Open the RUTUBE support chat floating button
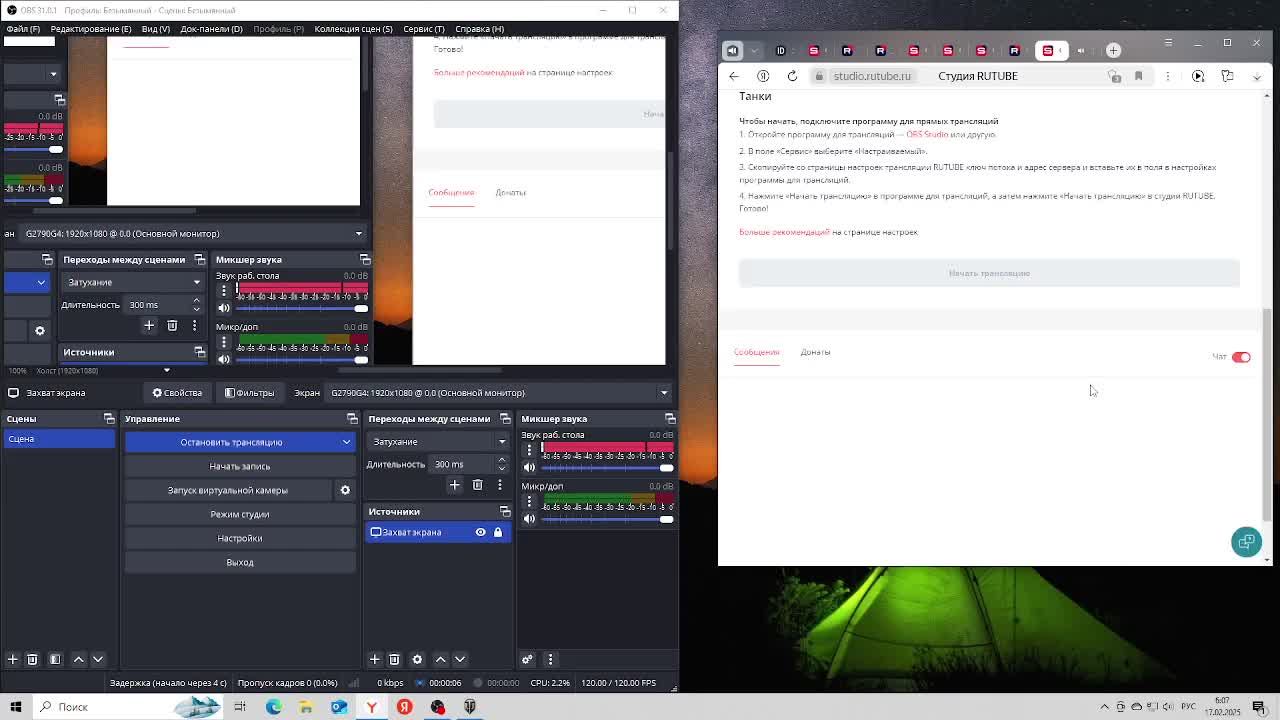The image size is (1280, 720). (x=1246, y=542)
